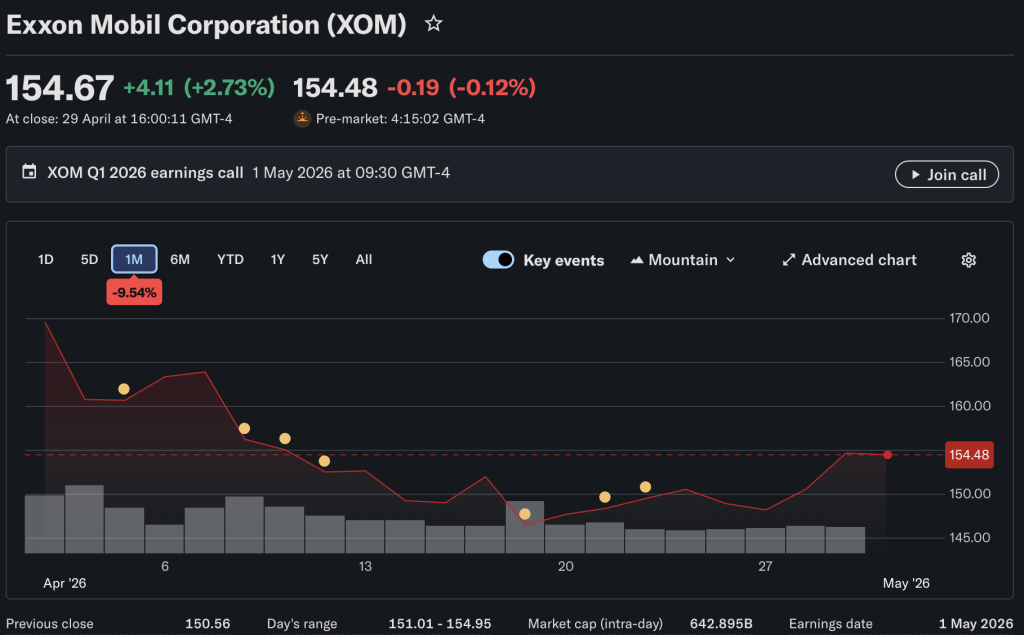Viewport: 1024px width, 635px height.
Task: Click the pre-market sunrise icon
Action: click(x=302, y=119)
